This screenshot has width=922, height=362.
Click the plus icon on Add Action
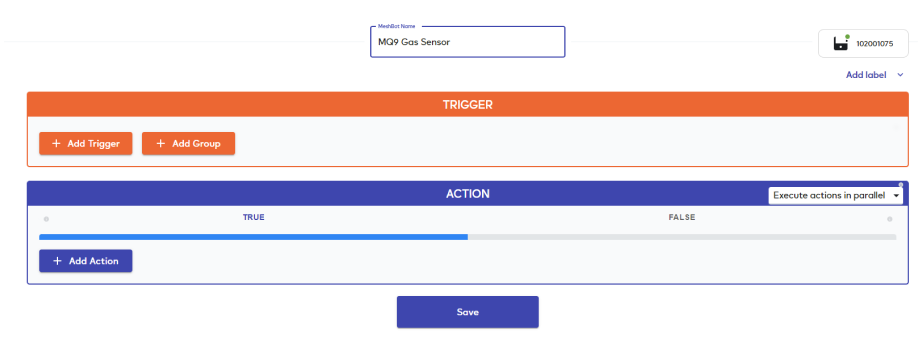[57, 261]
